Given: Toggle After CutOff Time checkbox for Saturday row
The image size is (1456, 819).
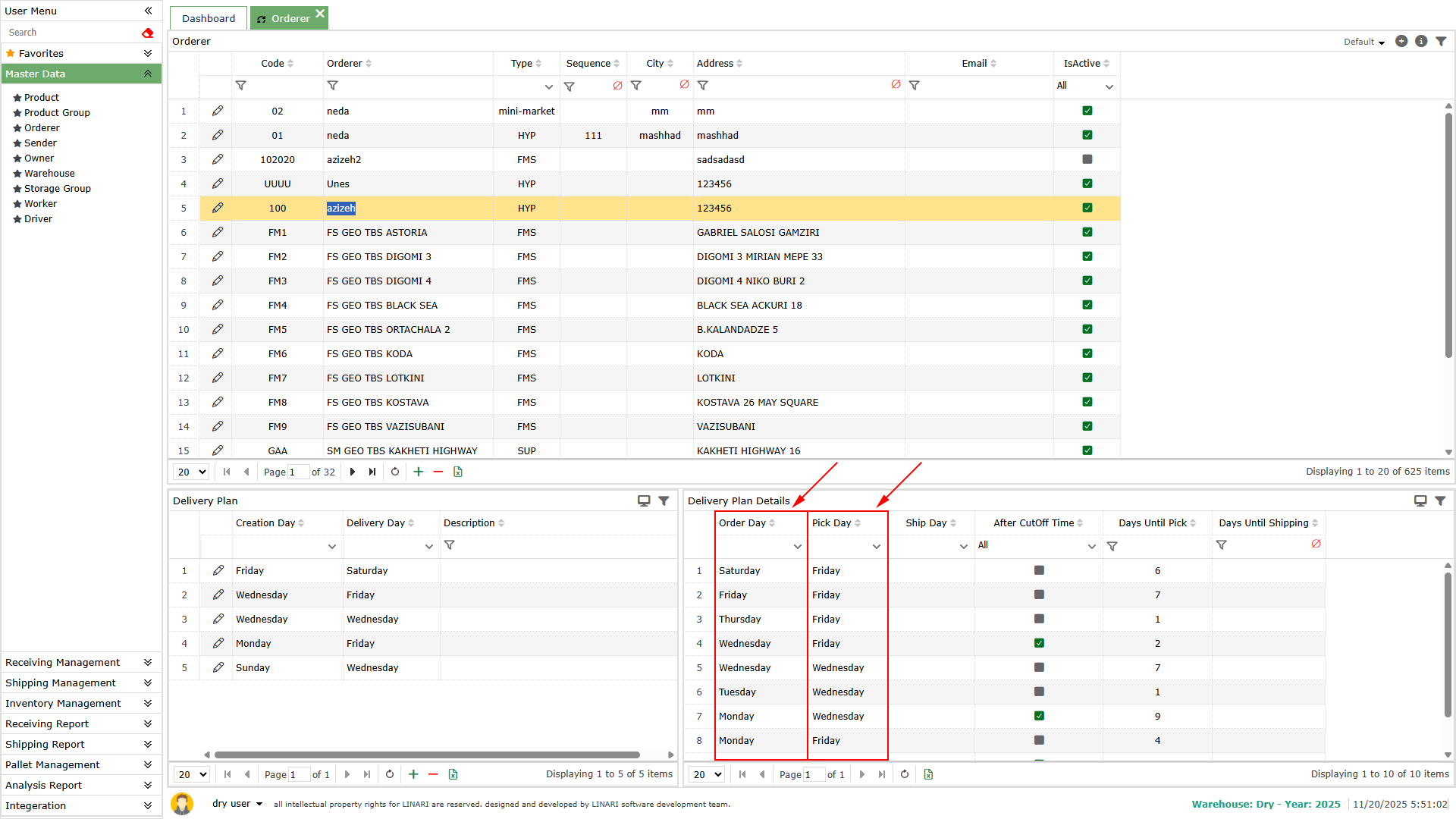Looking at the screenshot, I should [1039, 570].
